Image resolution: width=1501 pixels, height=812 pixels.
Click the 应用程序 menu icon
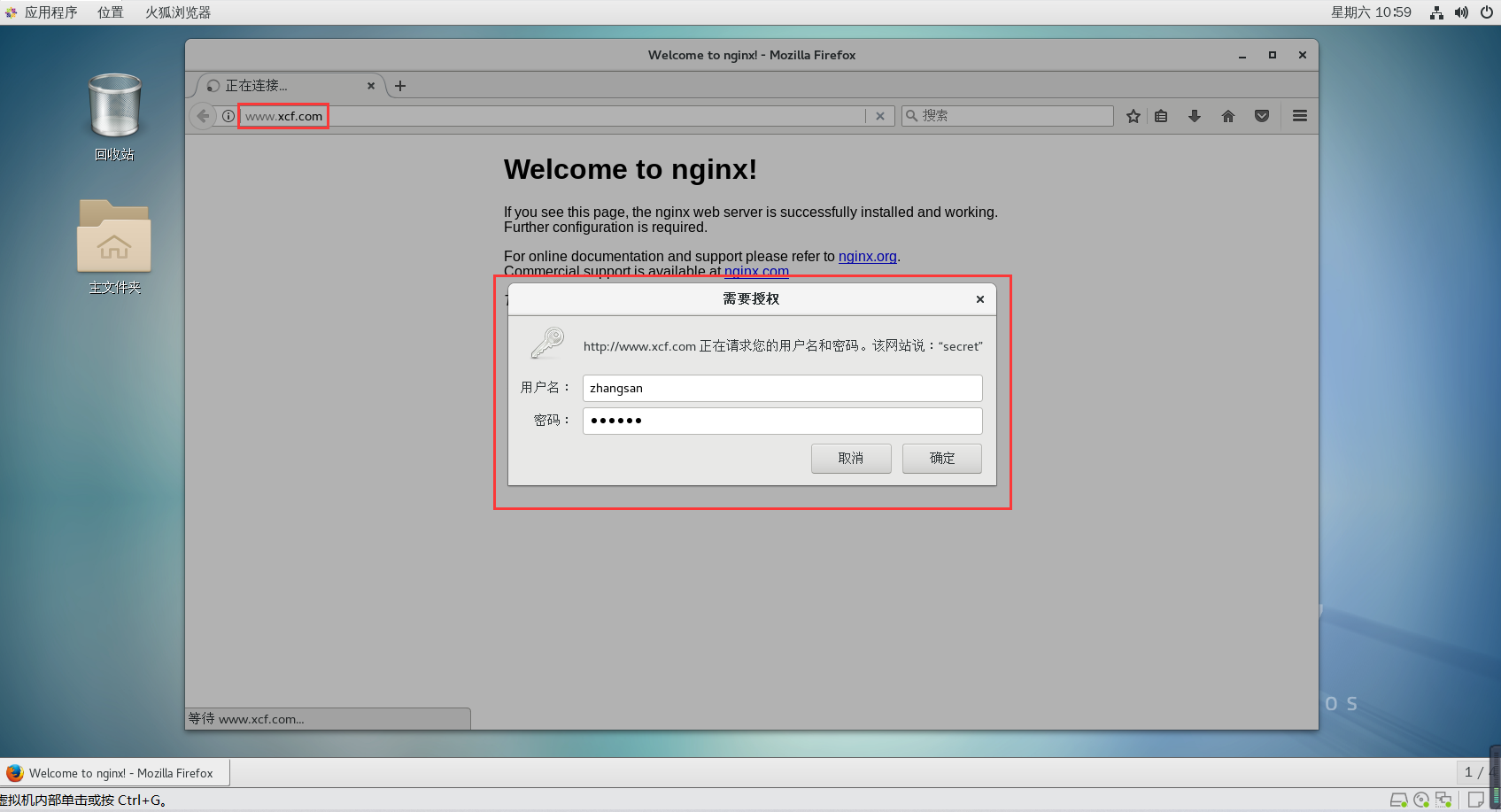pos(11,12)
